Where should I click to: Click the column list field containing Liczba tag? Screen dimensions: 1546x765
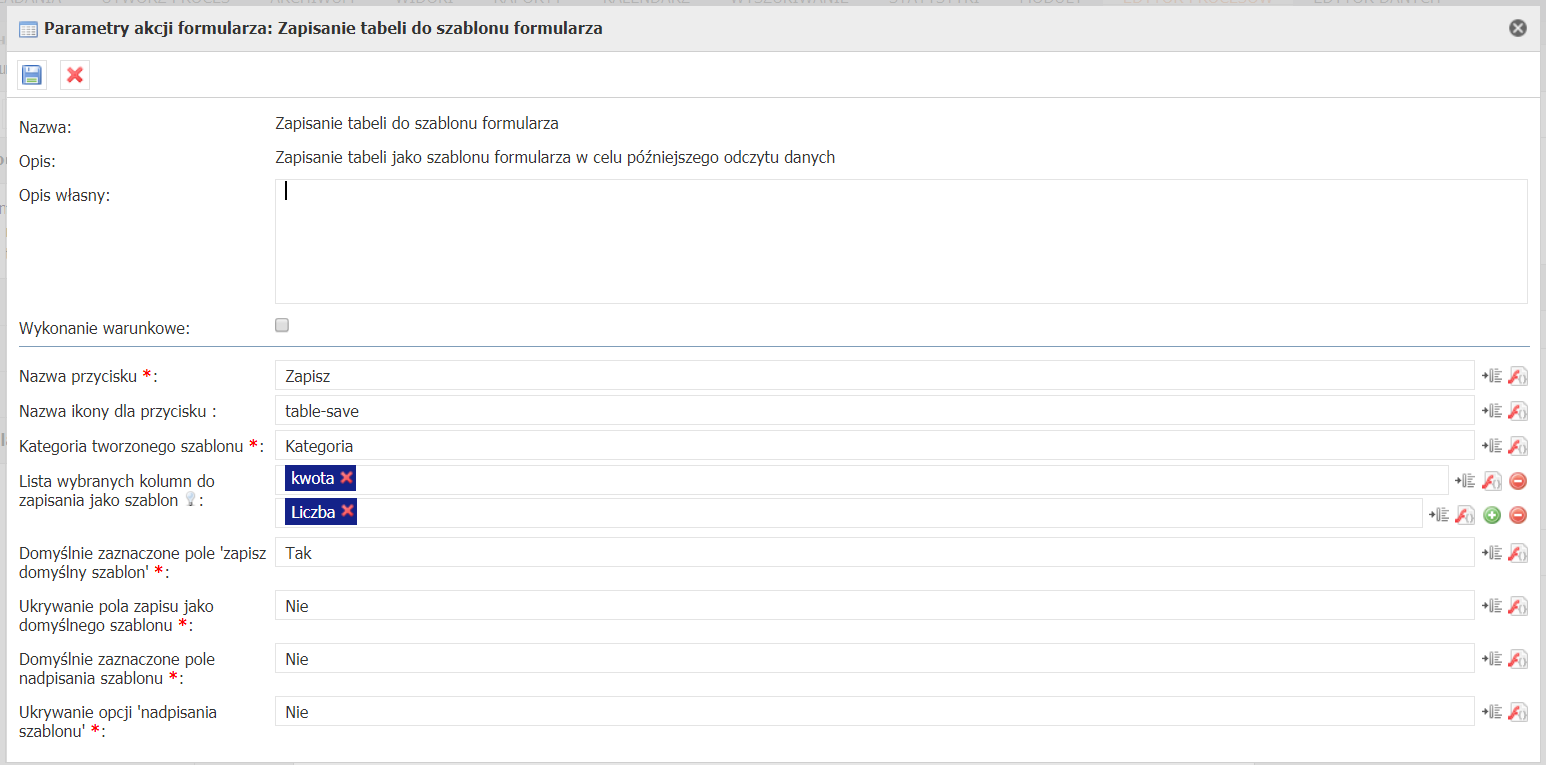(x=849, y=513)
